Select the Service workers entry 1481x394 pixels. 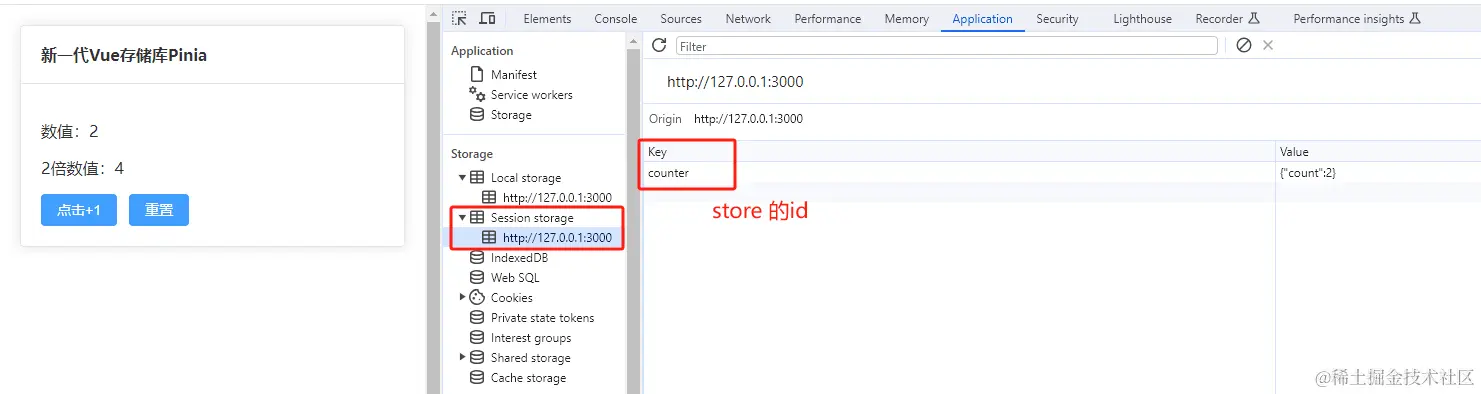(x=532, y=95)
